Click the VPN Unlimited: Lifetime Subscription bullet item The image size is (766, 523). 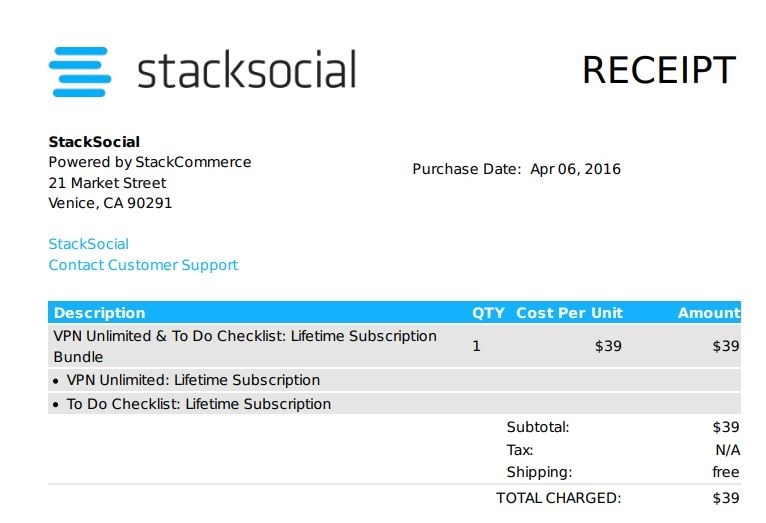point(192,380)
